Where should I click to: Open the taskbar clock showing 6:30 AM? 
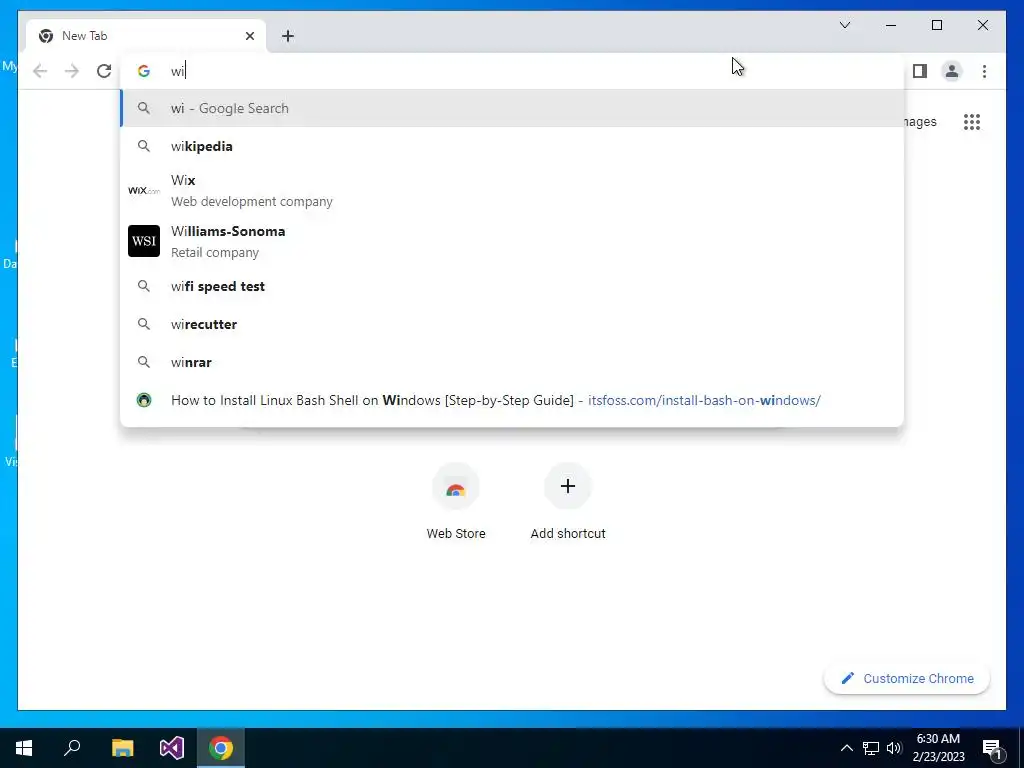(938, 748)
